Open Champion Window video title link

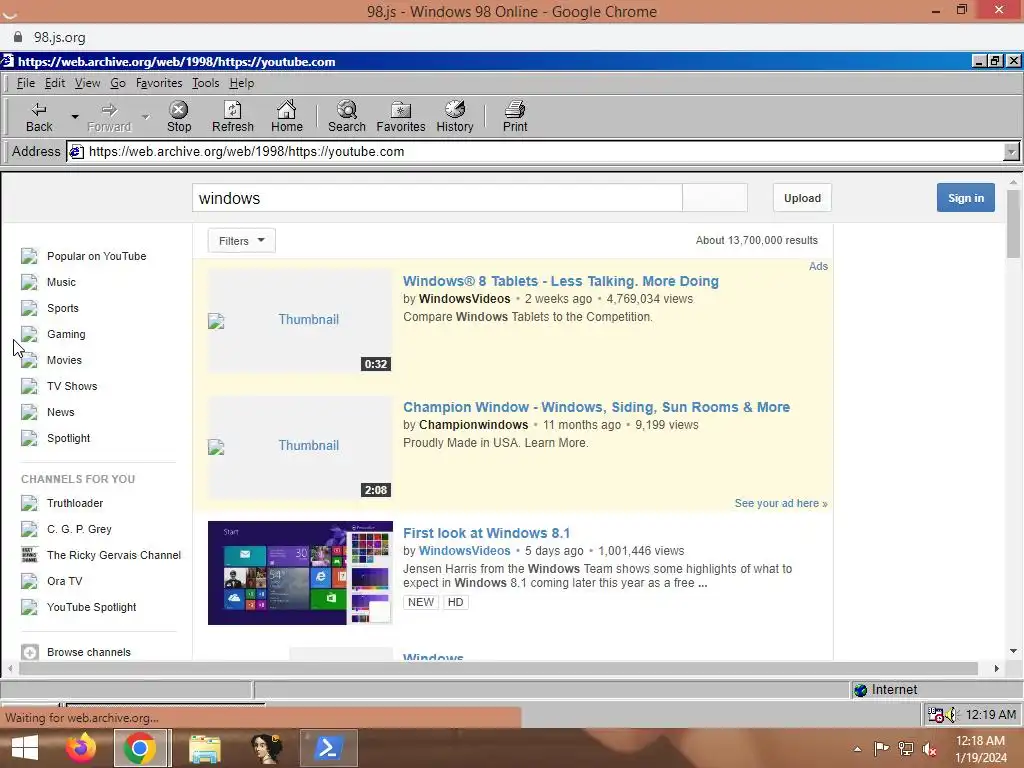[x=596, y=407]
